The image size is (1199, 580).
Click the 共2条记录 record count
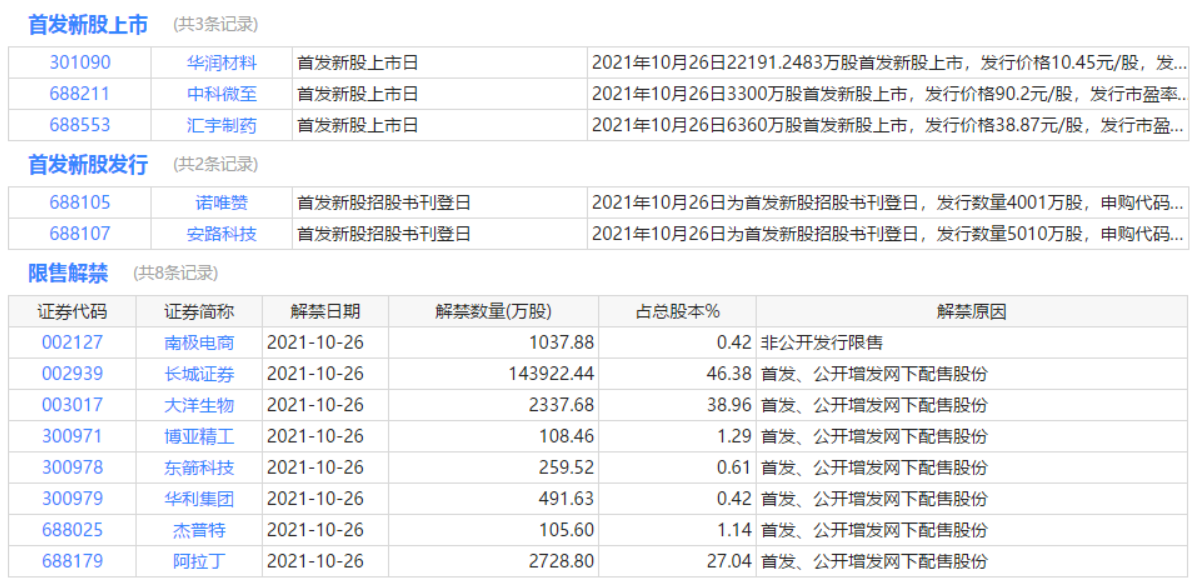(x=216, y=165)
